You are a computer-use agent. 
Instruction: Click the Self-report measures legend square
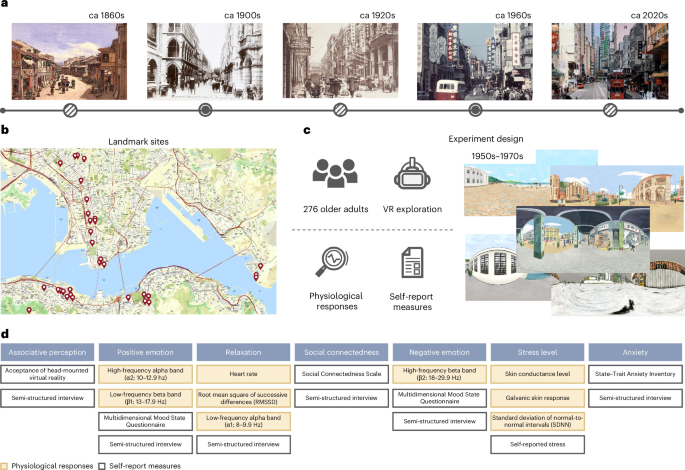[102, 466]
